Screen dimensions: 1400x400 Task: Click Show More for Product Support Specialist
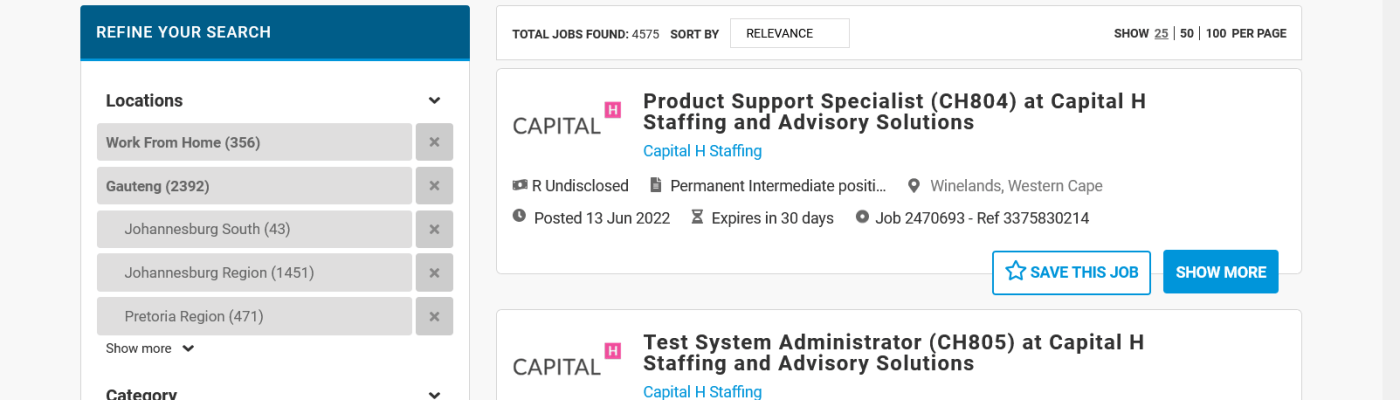(x=1220, y=272)
